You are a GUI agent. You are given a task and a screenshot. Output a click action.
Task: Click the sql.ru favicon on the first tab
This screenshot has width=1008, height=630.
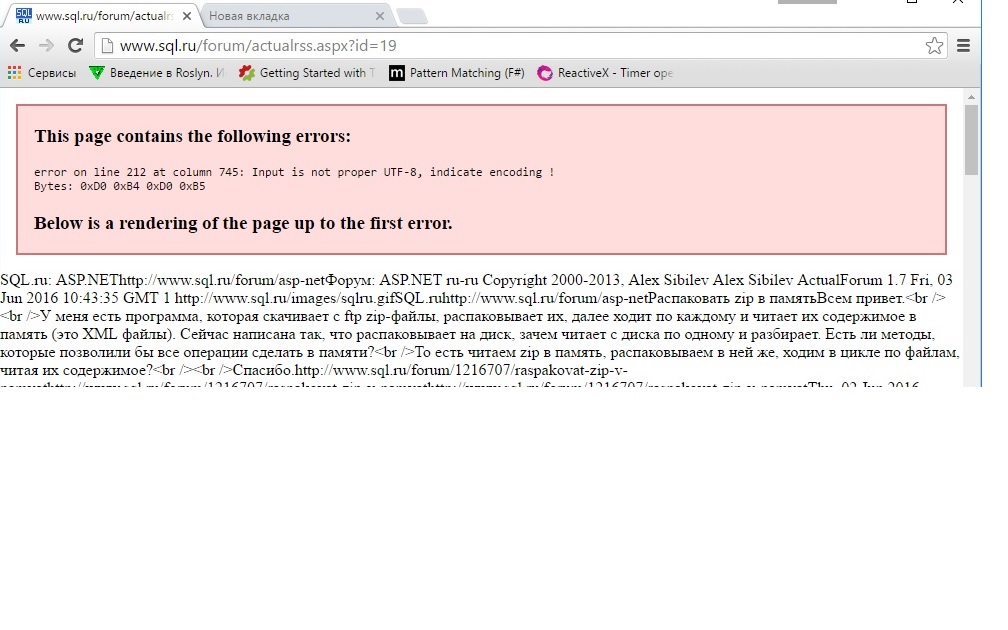[x=23, y=16]
